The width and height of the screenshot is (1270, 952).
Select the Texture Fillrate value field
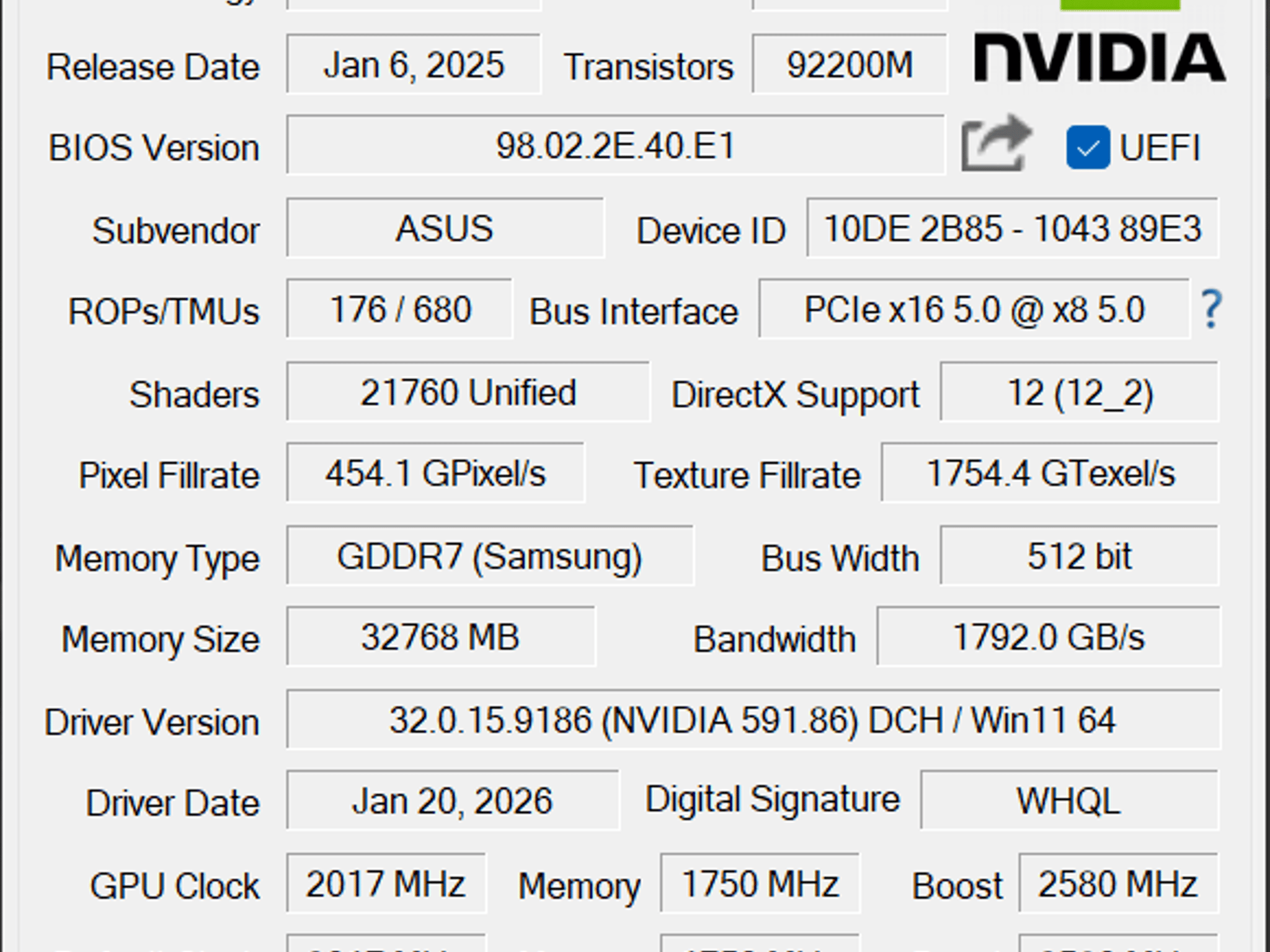(x=1050, y=473)
